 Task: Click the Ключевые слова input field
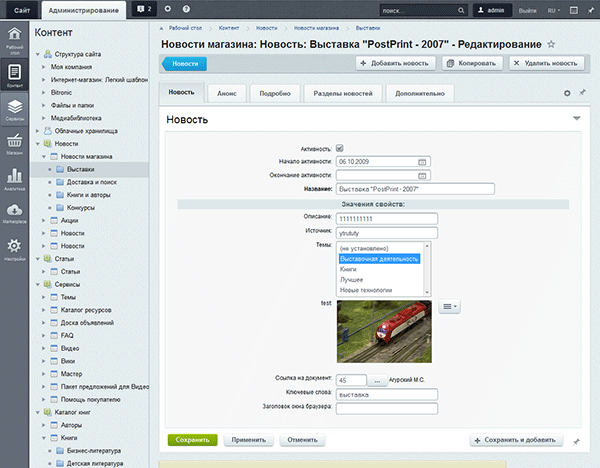[387, 394]
